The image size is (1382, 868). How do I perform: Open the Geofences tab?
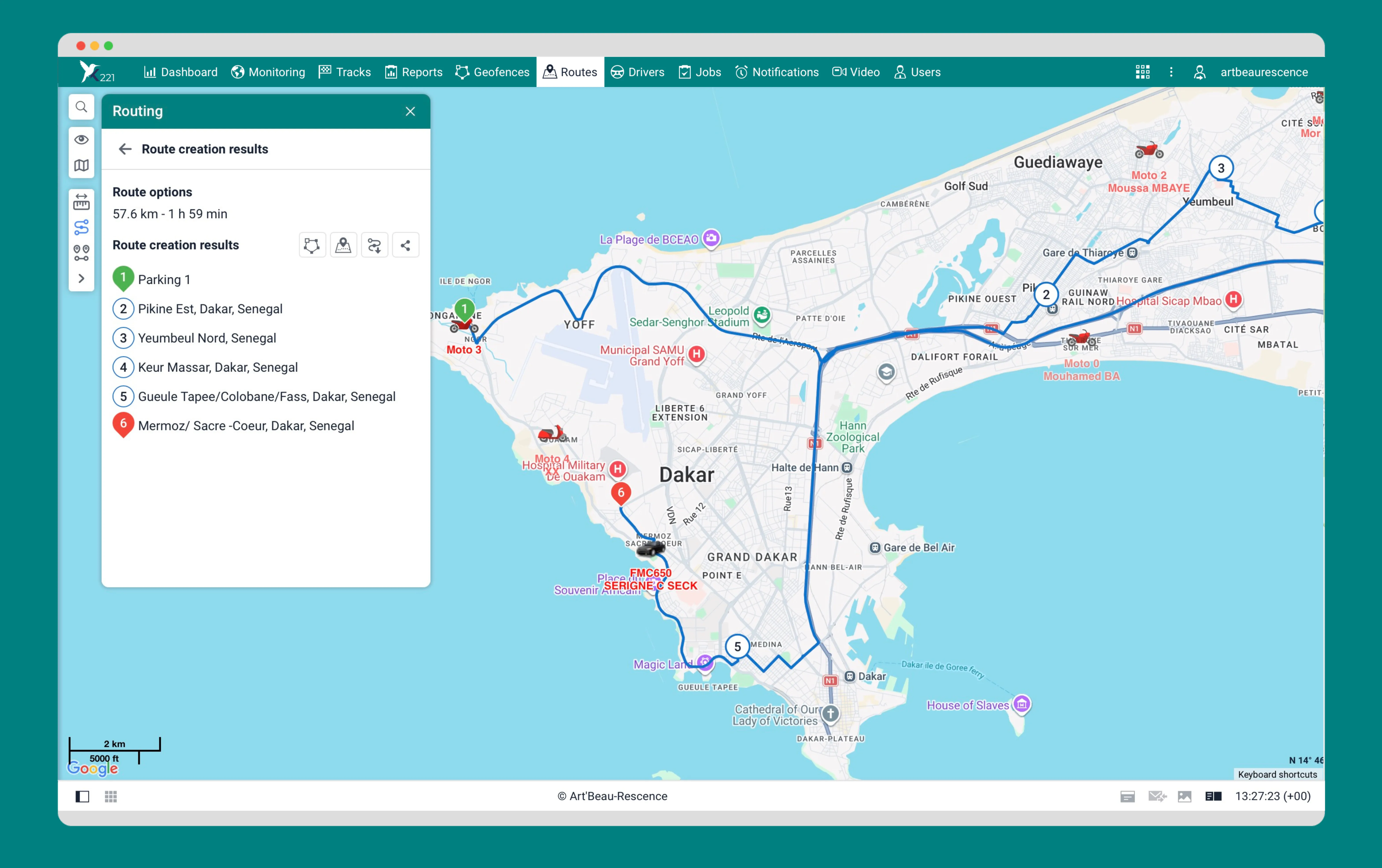tap(492, 72)
